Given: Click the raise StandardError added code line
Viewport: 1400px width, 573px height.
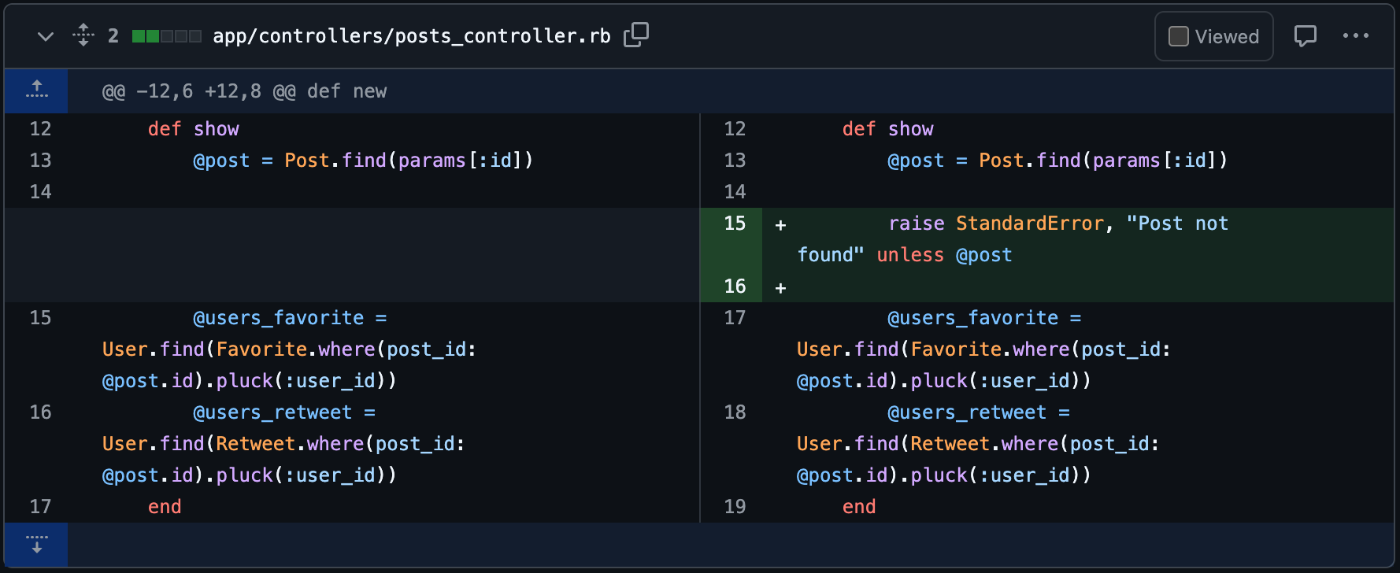Looking at the screenshot, I should click(x=1012, y=239).
